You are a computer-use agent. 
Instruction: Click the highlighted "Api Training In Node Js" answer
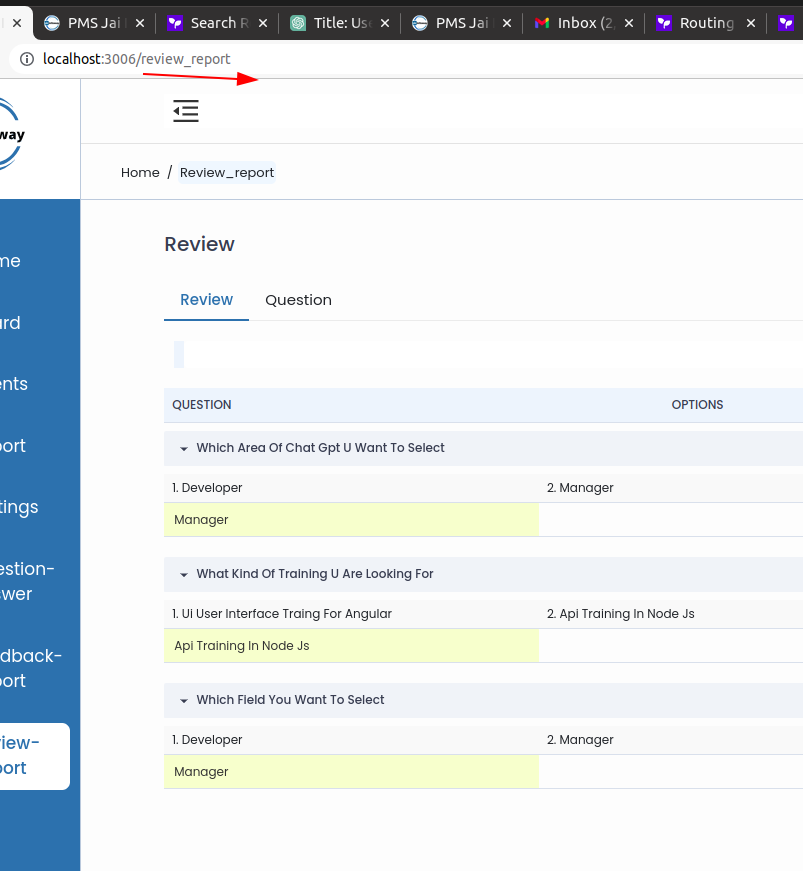(242, 646)
